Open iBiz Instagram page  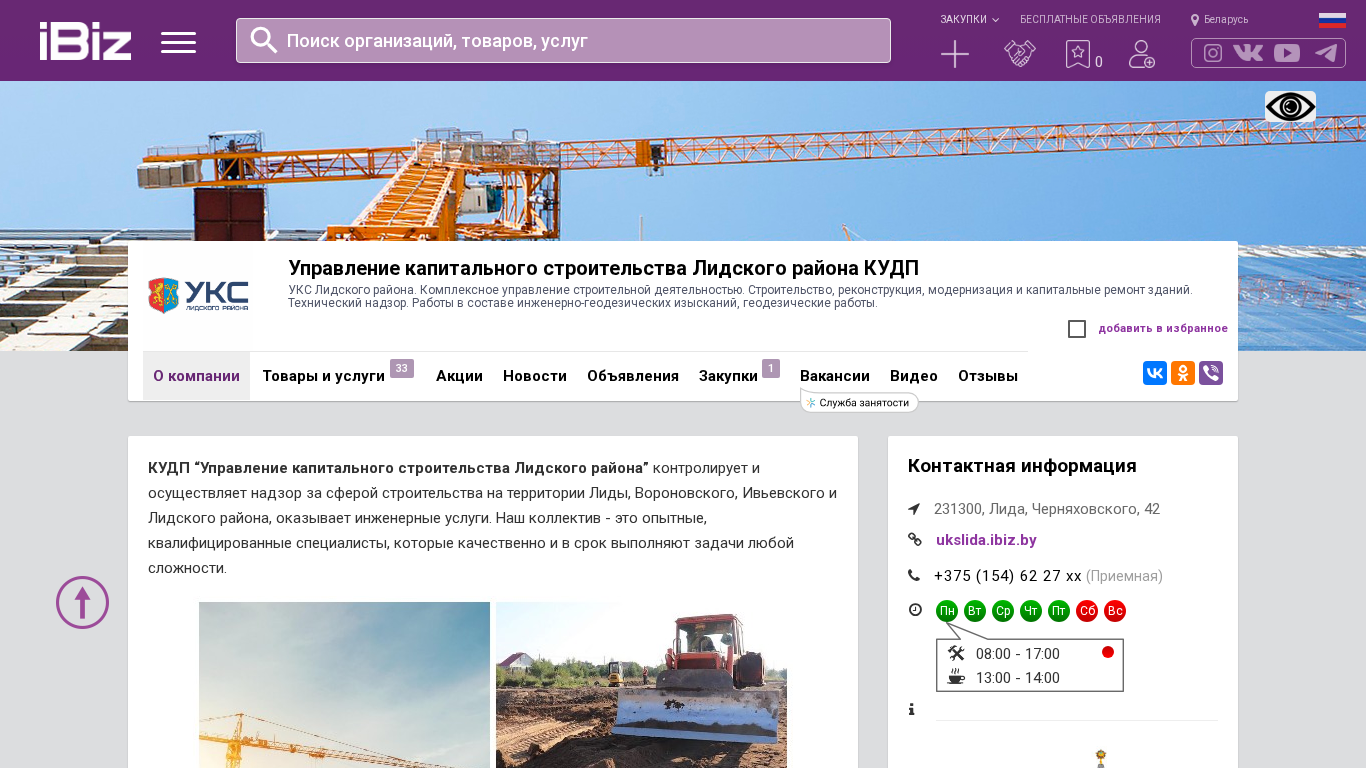[1213, 53]
